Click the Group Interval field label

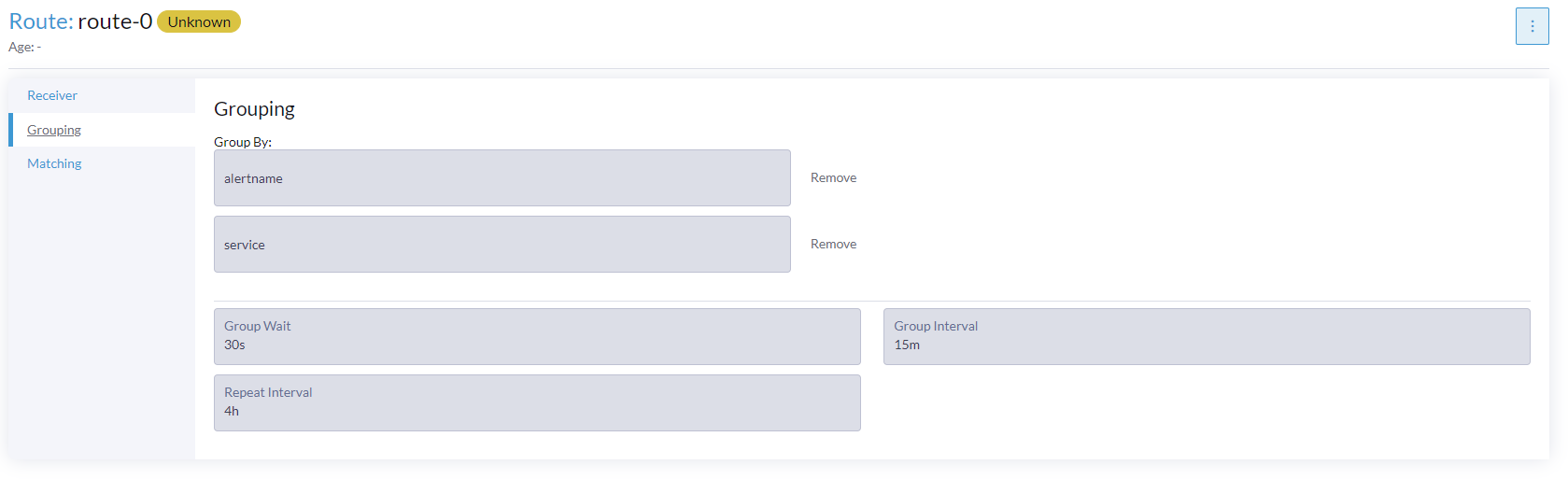click(936, 326)
